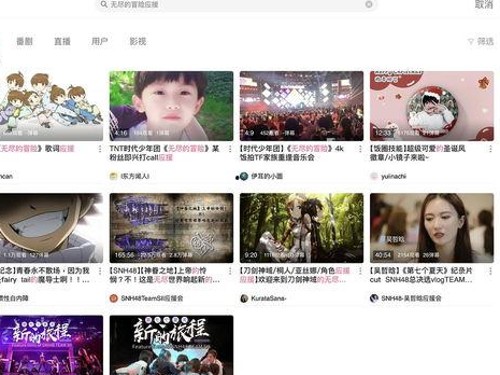The image size is (500, 375).
Task: Open more options for 4k饭拍TF家族 video
Action: click(360, 149)
